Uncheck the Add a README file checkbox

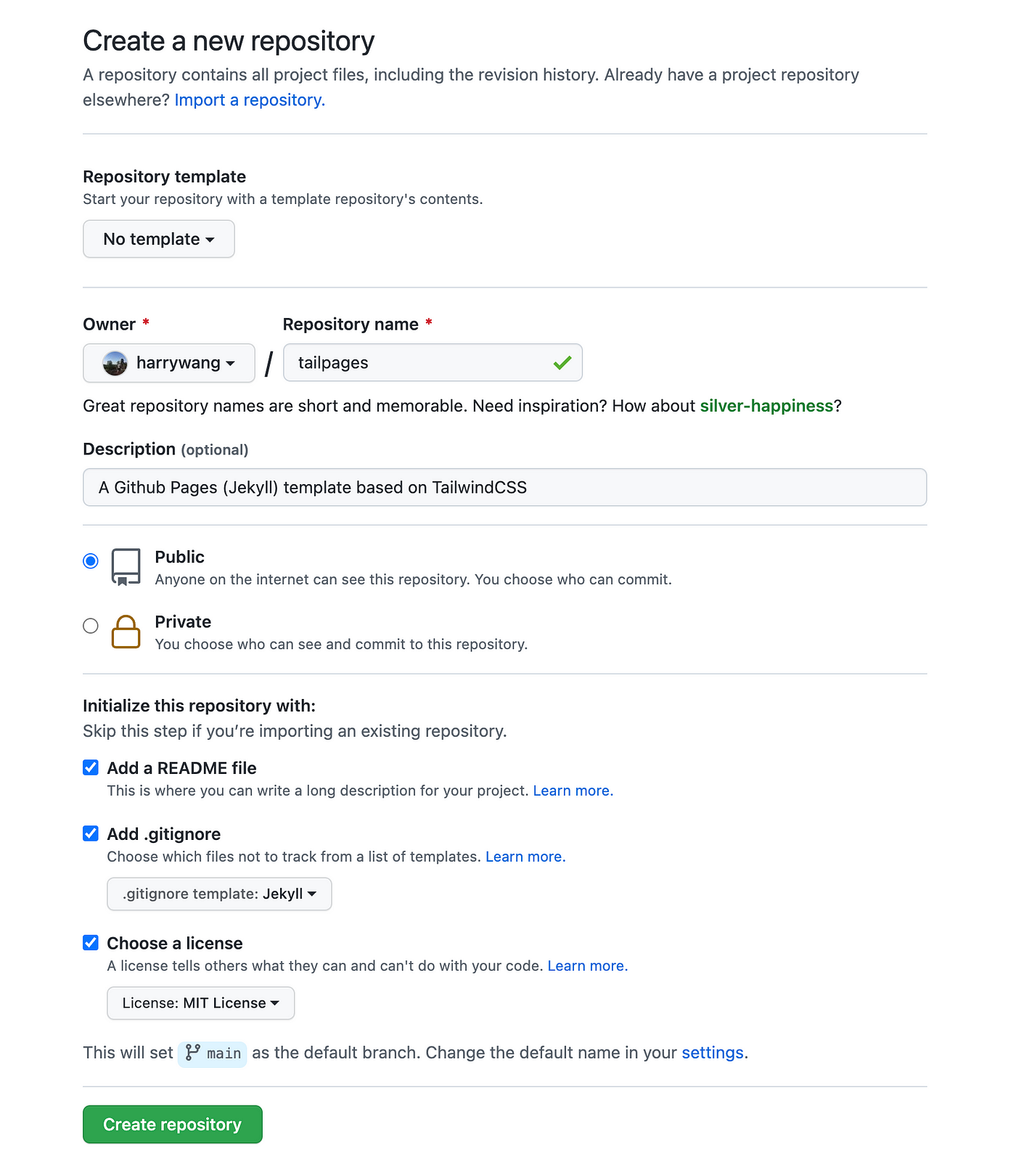[91, 767]
